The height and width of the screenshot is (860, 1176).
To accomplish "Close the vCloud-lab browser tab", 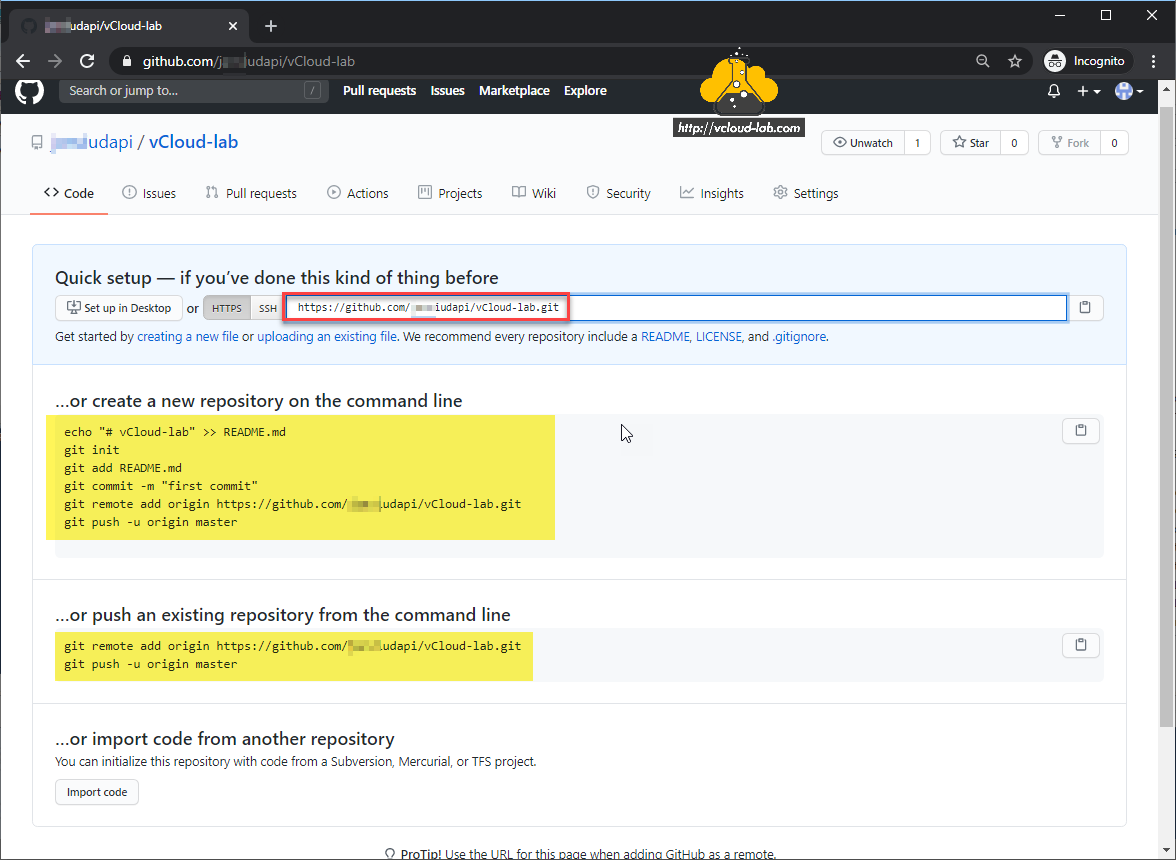I will coord(232,26).
